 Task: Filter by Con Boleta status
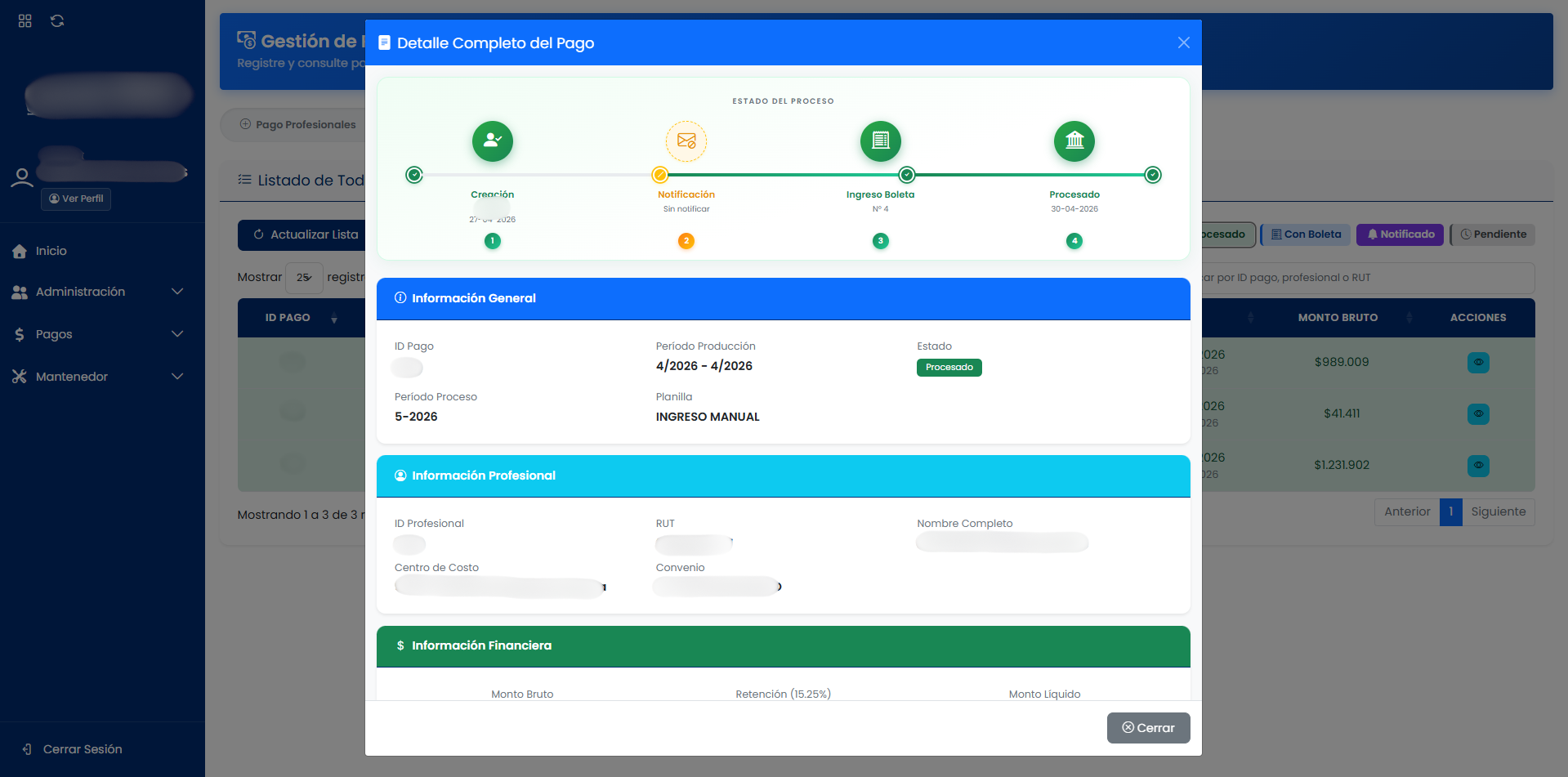point(1306,234)
